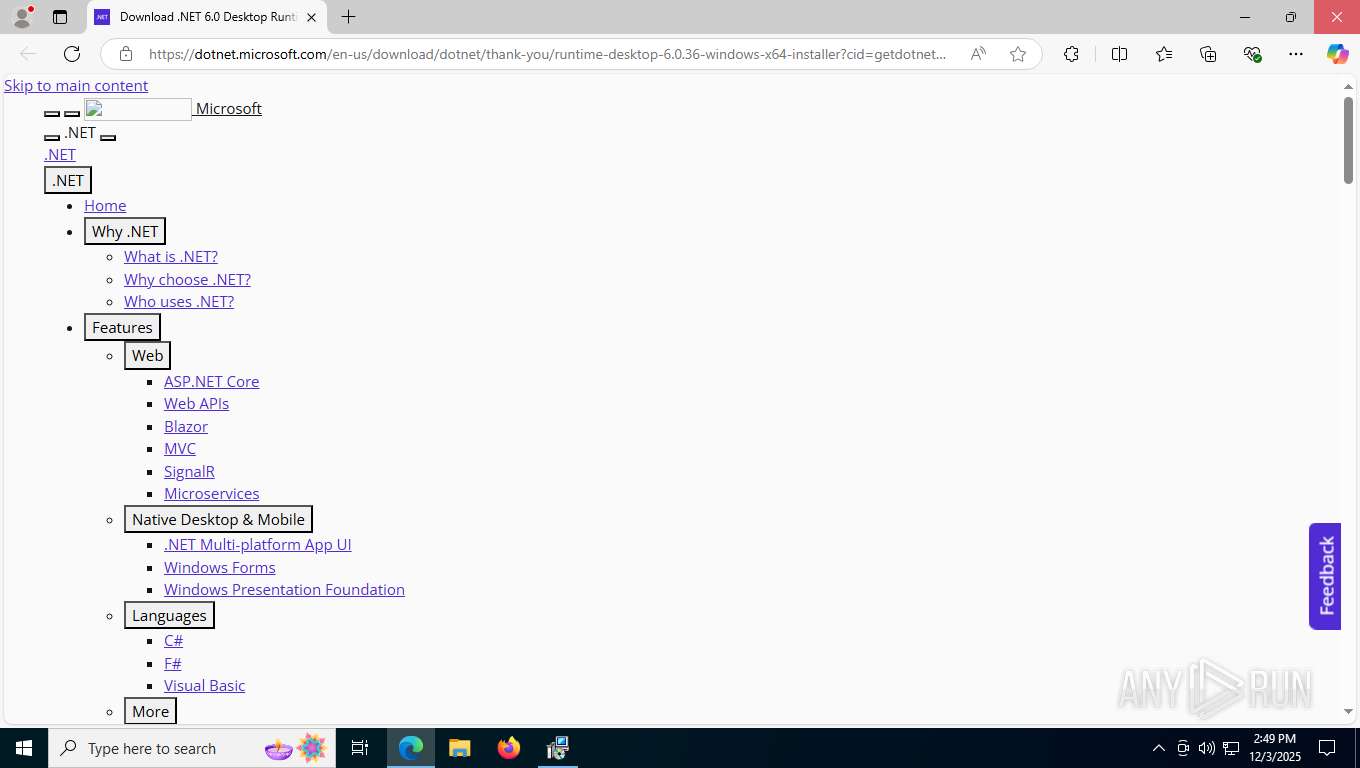Close the Download .NET 6.0 tab

[311, 17]
